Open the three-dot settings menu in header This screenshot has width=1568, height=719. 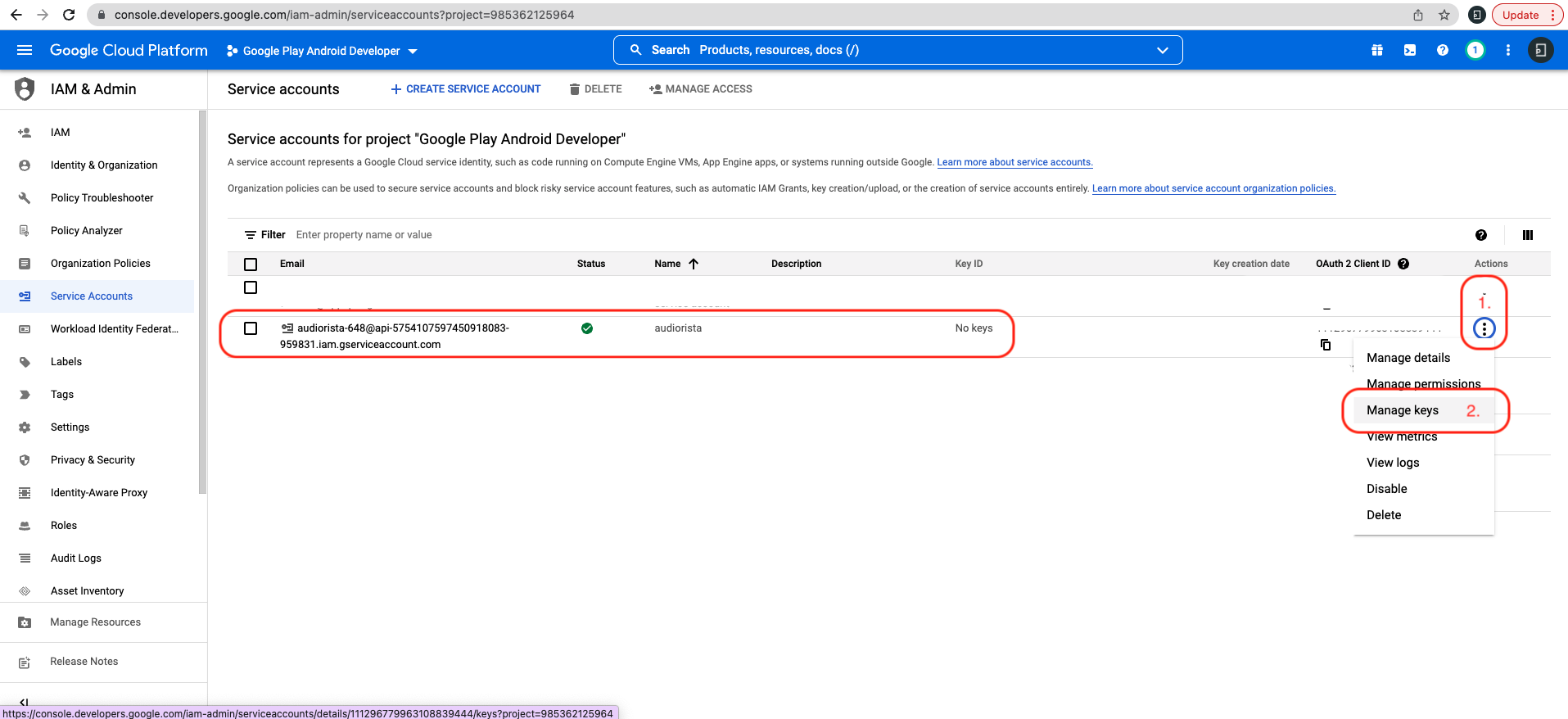(1508, 50)
